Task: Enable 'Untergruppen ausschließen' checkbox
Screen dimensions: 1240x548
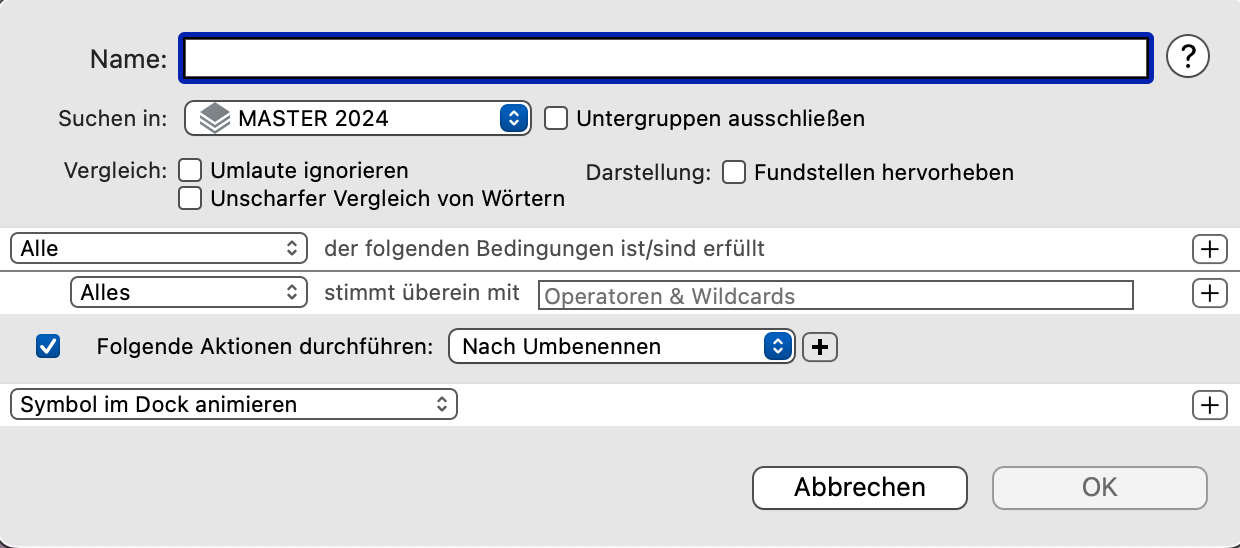Action: tap(556, 119)
